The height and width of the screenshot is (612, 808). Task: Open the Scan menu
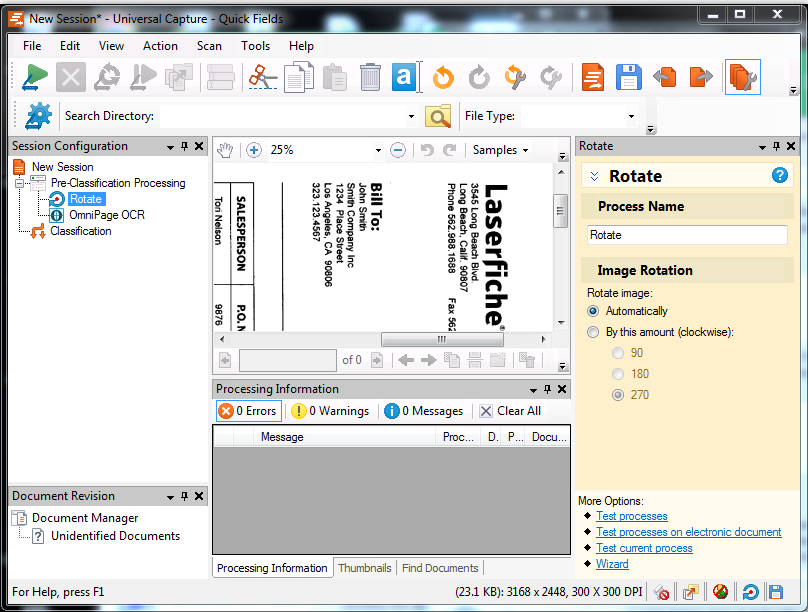pyautogui.click(x=209, y=46)
